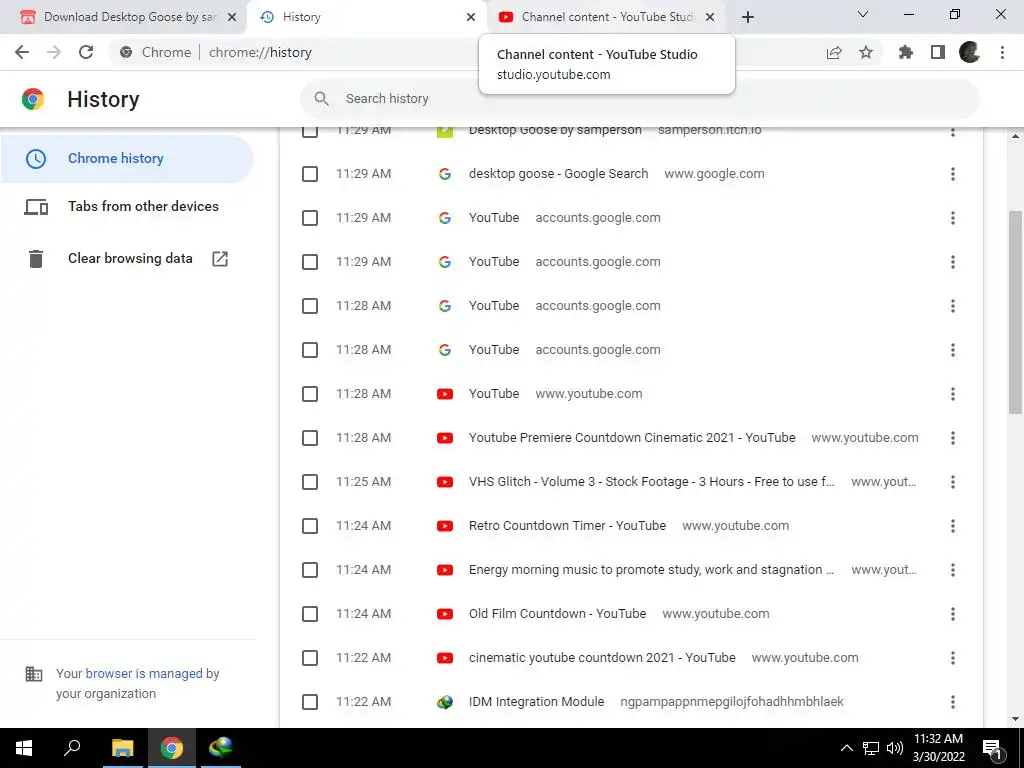This screenshot has width=1024, height=768.
Task: Close the Download Desktop Goose tab
Action: point(232,17)
